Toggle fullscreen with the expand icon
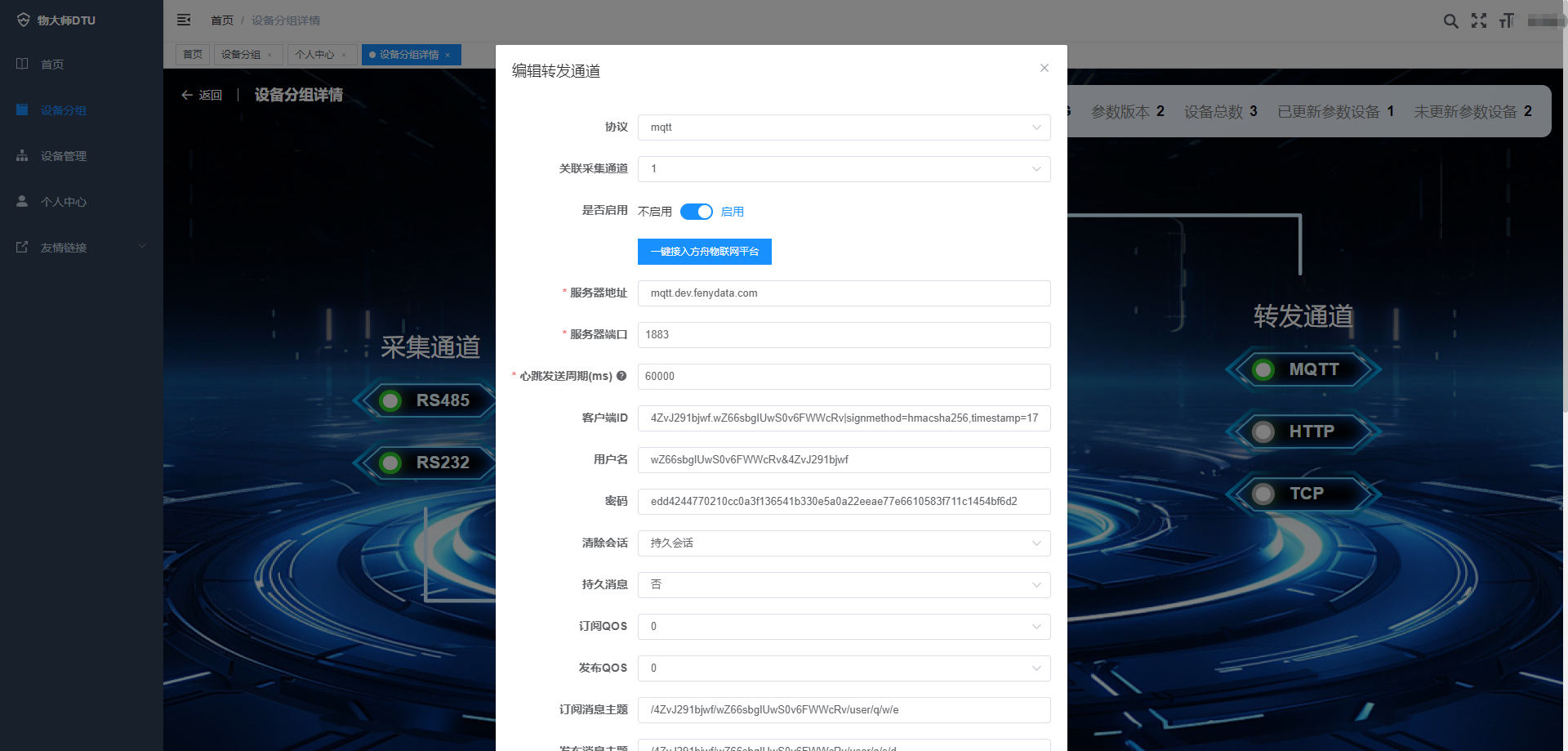This screenshot has height=751, width=1568. pos(1479,20)
